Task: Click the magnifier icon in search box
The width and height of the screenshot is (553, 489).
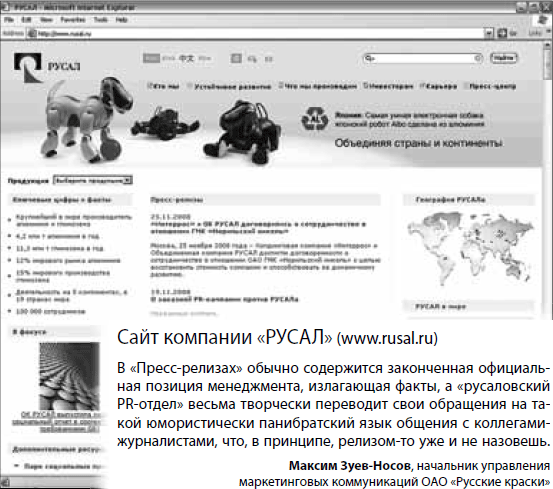Action: [x=369, y=58]
